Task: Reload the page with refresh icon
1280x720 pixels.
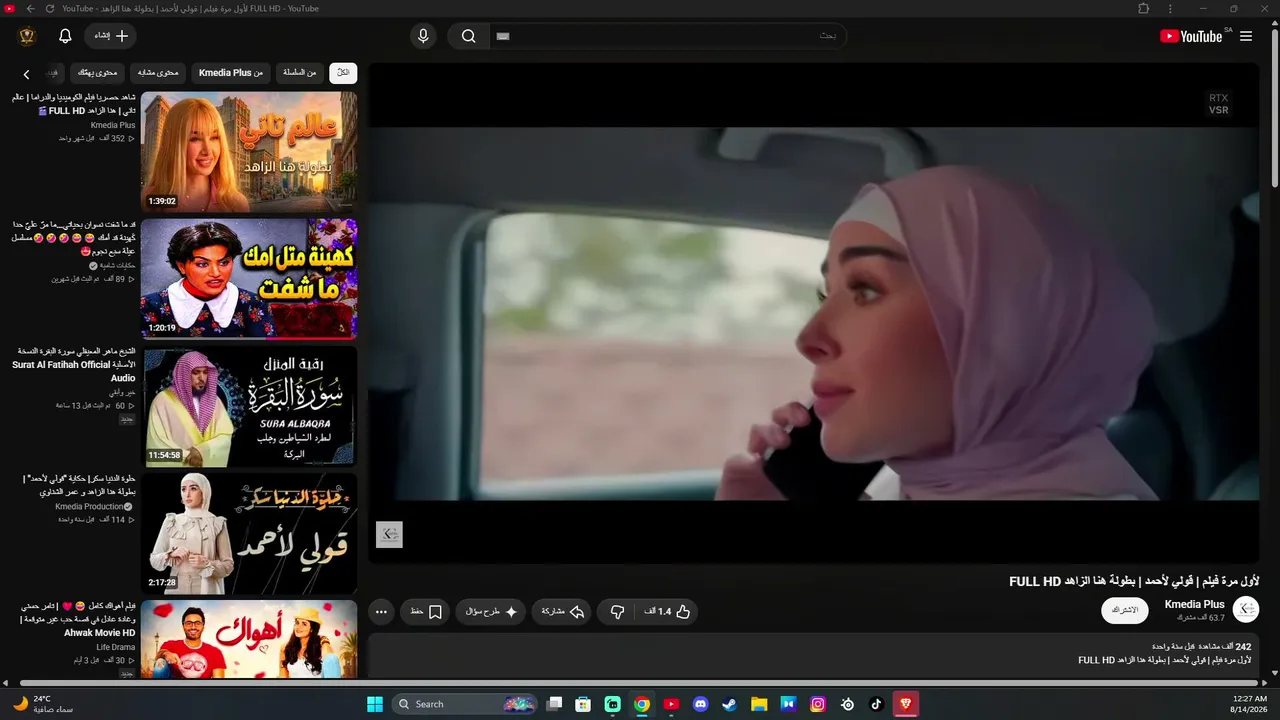Action: click(49, 9)
